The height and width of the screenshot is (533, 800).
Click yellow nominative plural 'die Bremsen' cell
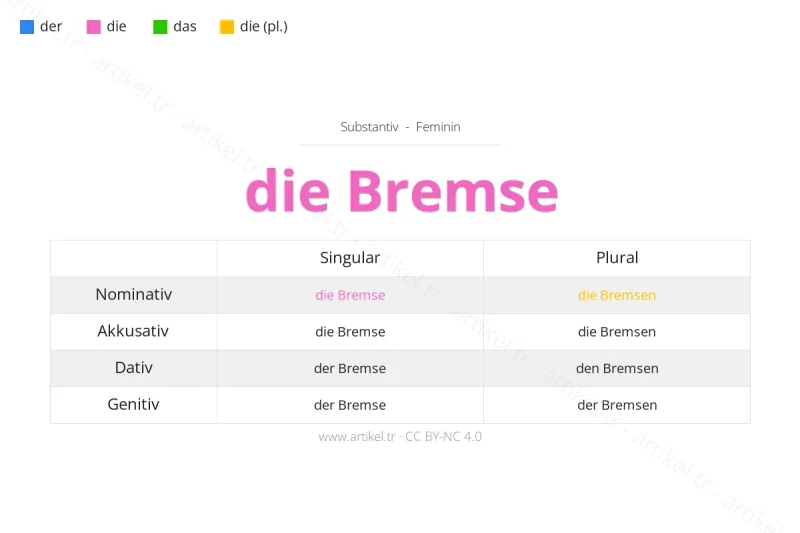coord(617,295)
